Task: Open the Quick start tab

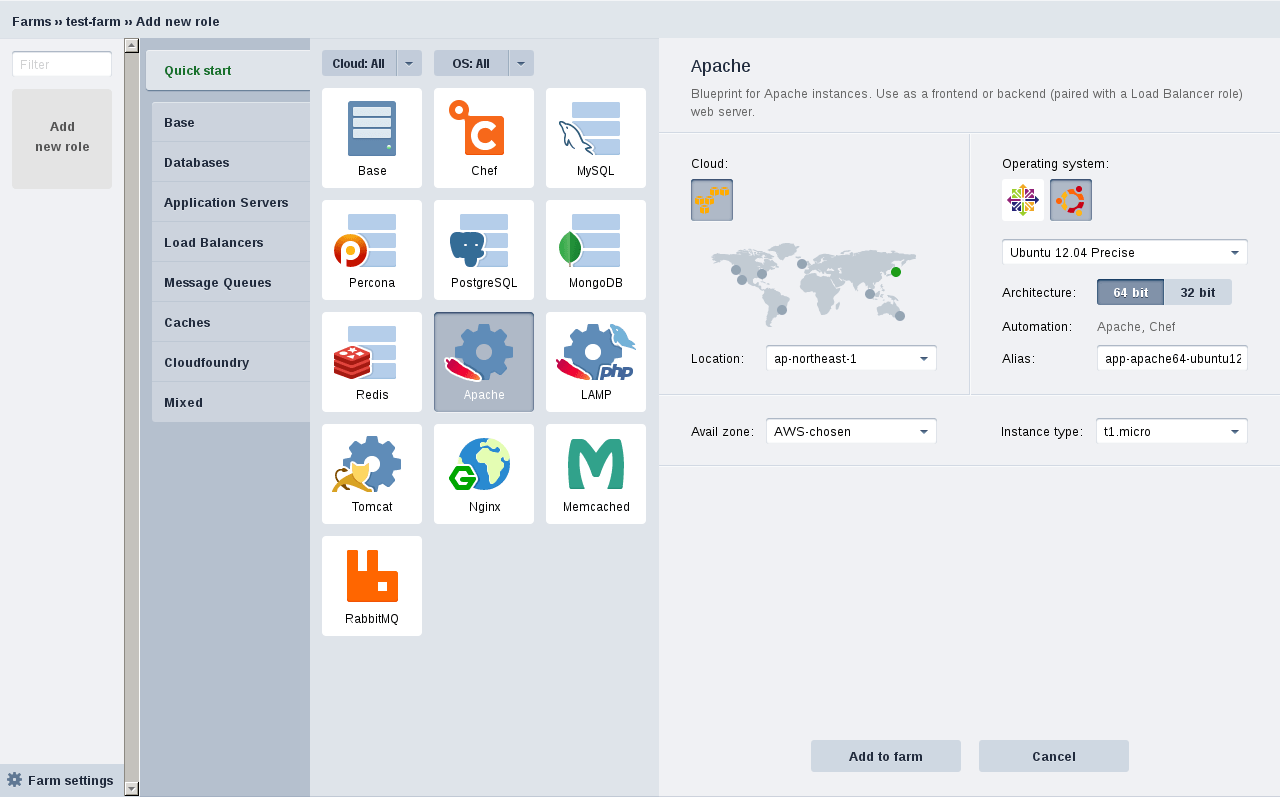Action: (x=228, y=71)
